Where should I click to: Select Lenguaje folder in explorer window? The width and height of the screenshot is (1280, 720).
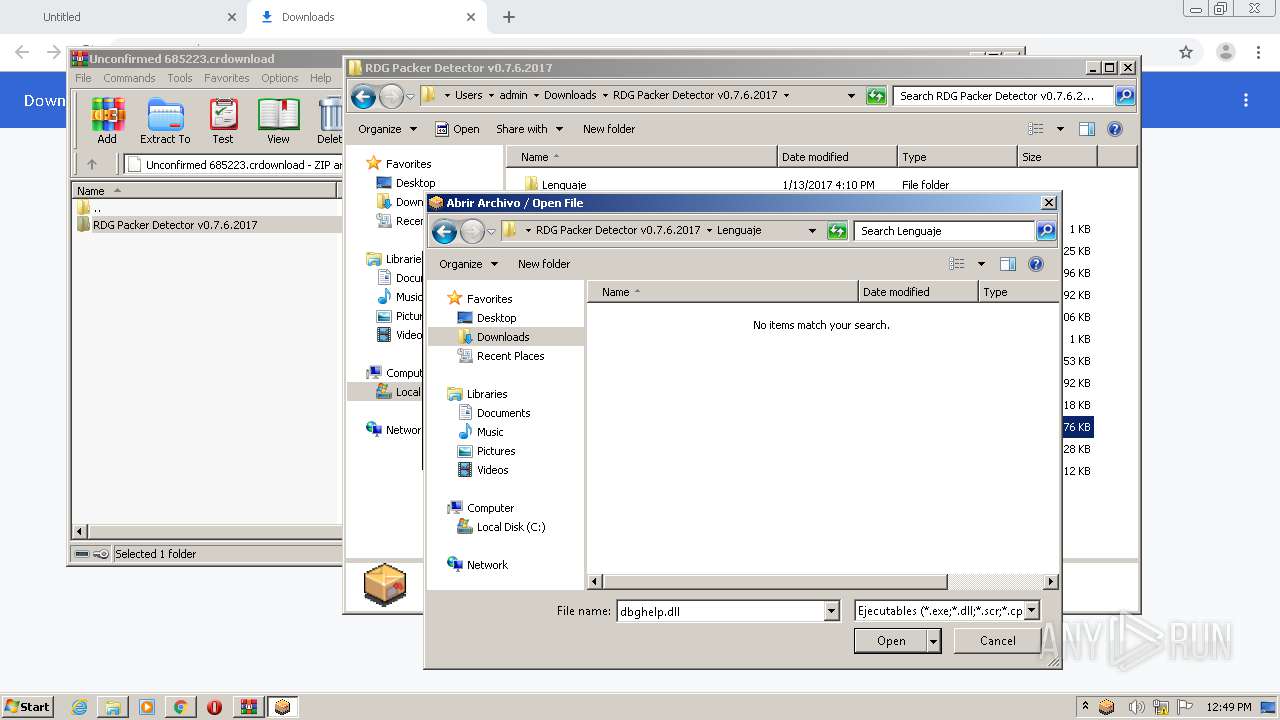(x=563, y=185)
